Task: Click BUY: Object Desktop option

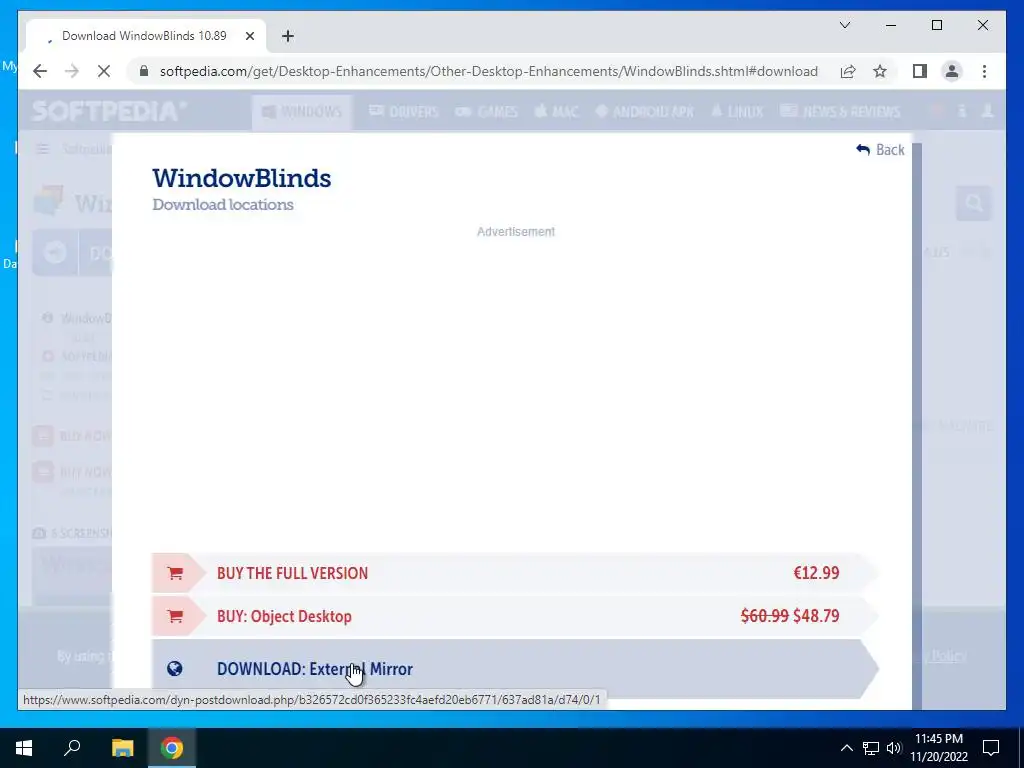Action: tap(515, 616)
